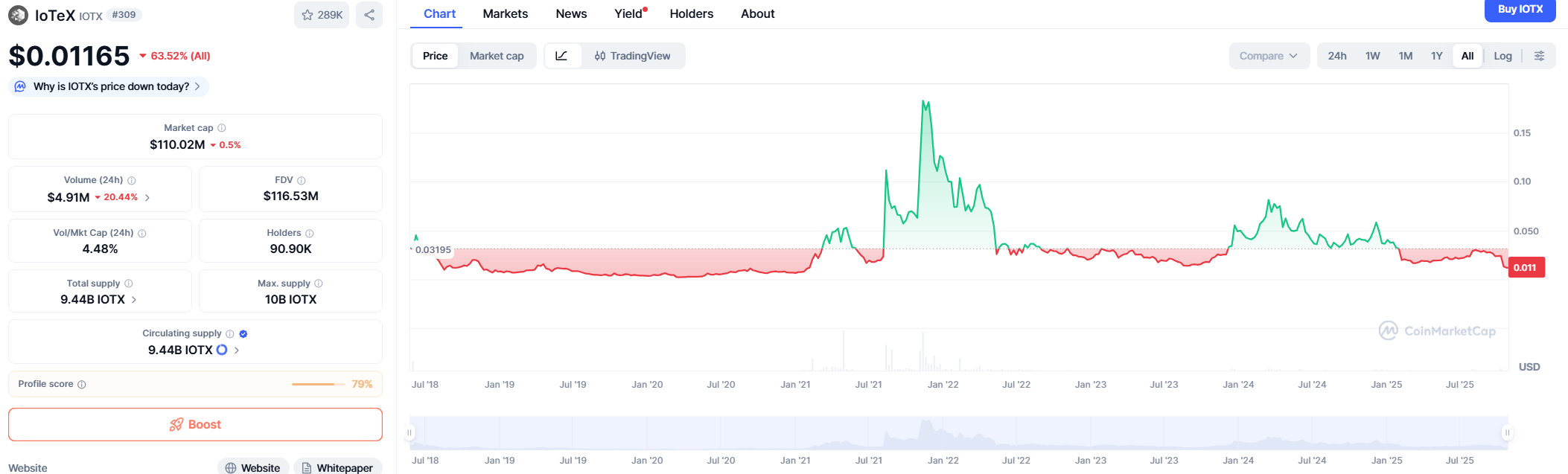Image resolution: width=1568 pixels, height=474 pixels.
Task: Click the $116.53M FDV value
Action: 290,196
